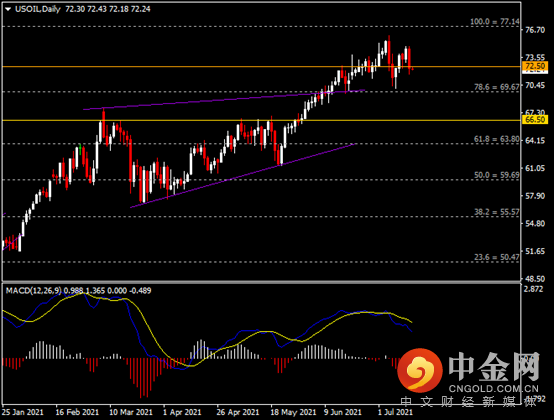Select the 23.6 = 50.47 Fibonacci label
This screenshot has height=420, width=554.
pos(496,257)
